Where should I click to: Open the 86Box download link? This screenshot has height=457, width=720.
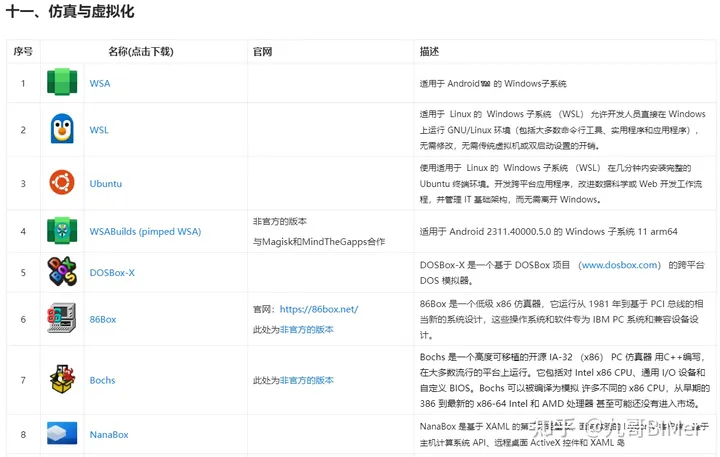click(x=103, y=319)
